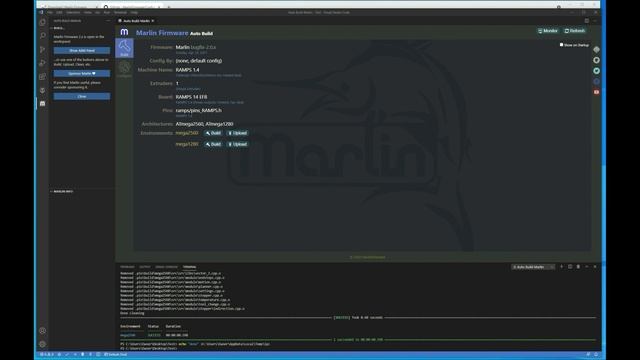Click PlatformIO Build checkmark in status bar
The height and width of the screenshot is (360, 640).
point(67,354)
